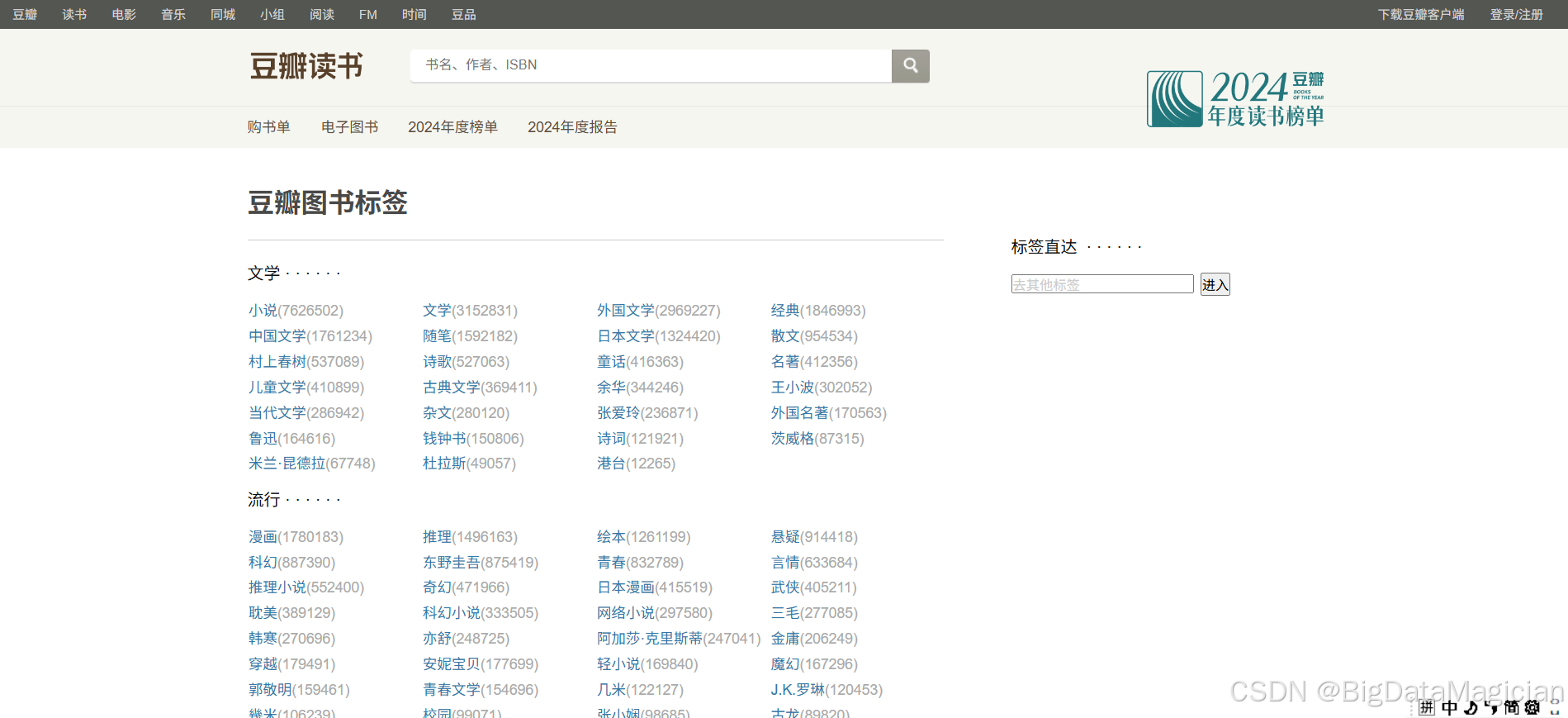This screenshot has width=1568, height=718.
Task: Toggle the IME pinyin (拼) mode icon
Action: (x=1427, y=707)
